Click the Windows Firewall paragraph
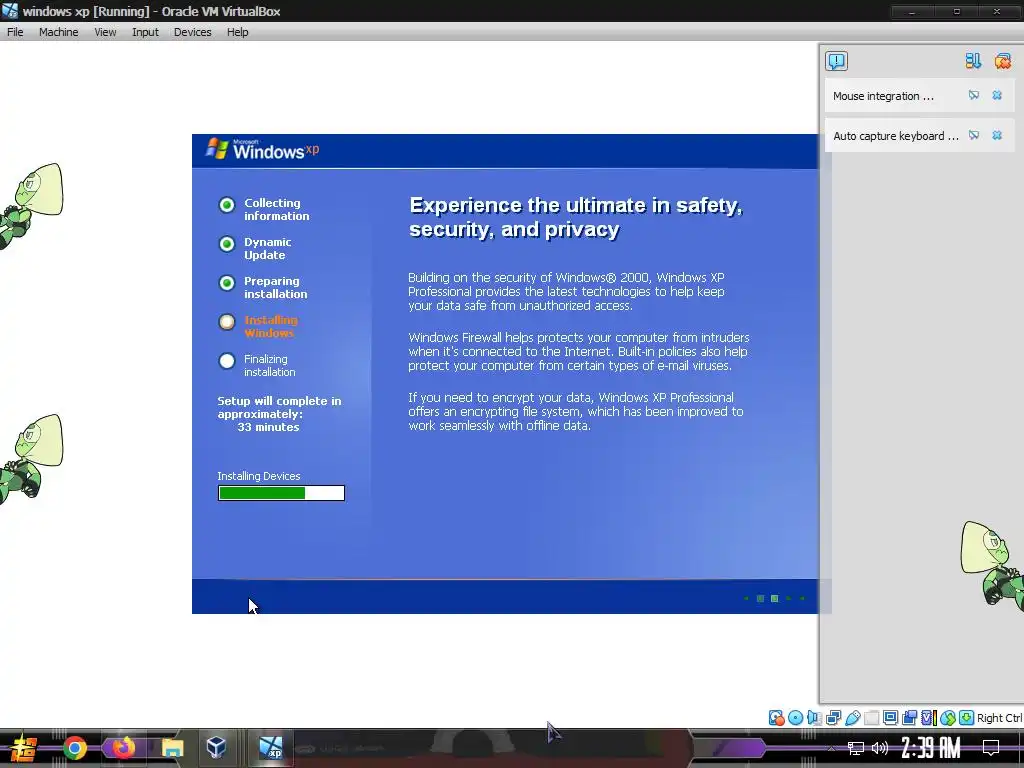The height and width of the screenshot is (768, 1024). pyautogui.click(x=579, y=351)
